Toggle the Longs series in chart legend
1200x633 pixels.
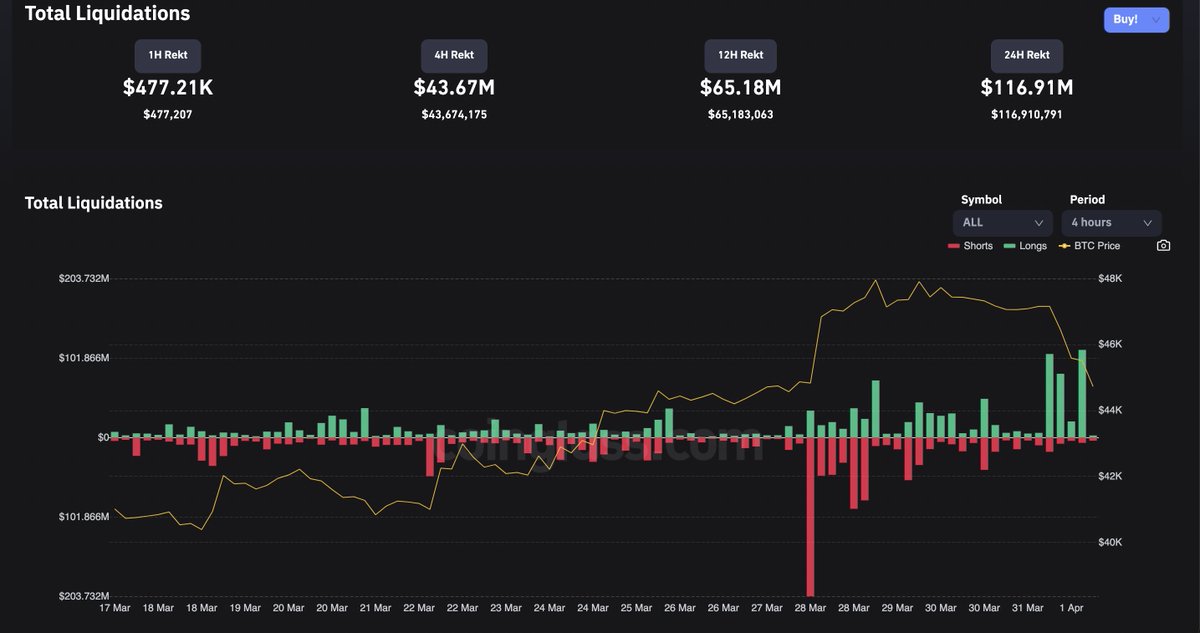coord(1025,246)
